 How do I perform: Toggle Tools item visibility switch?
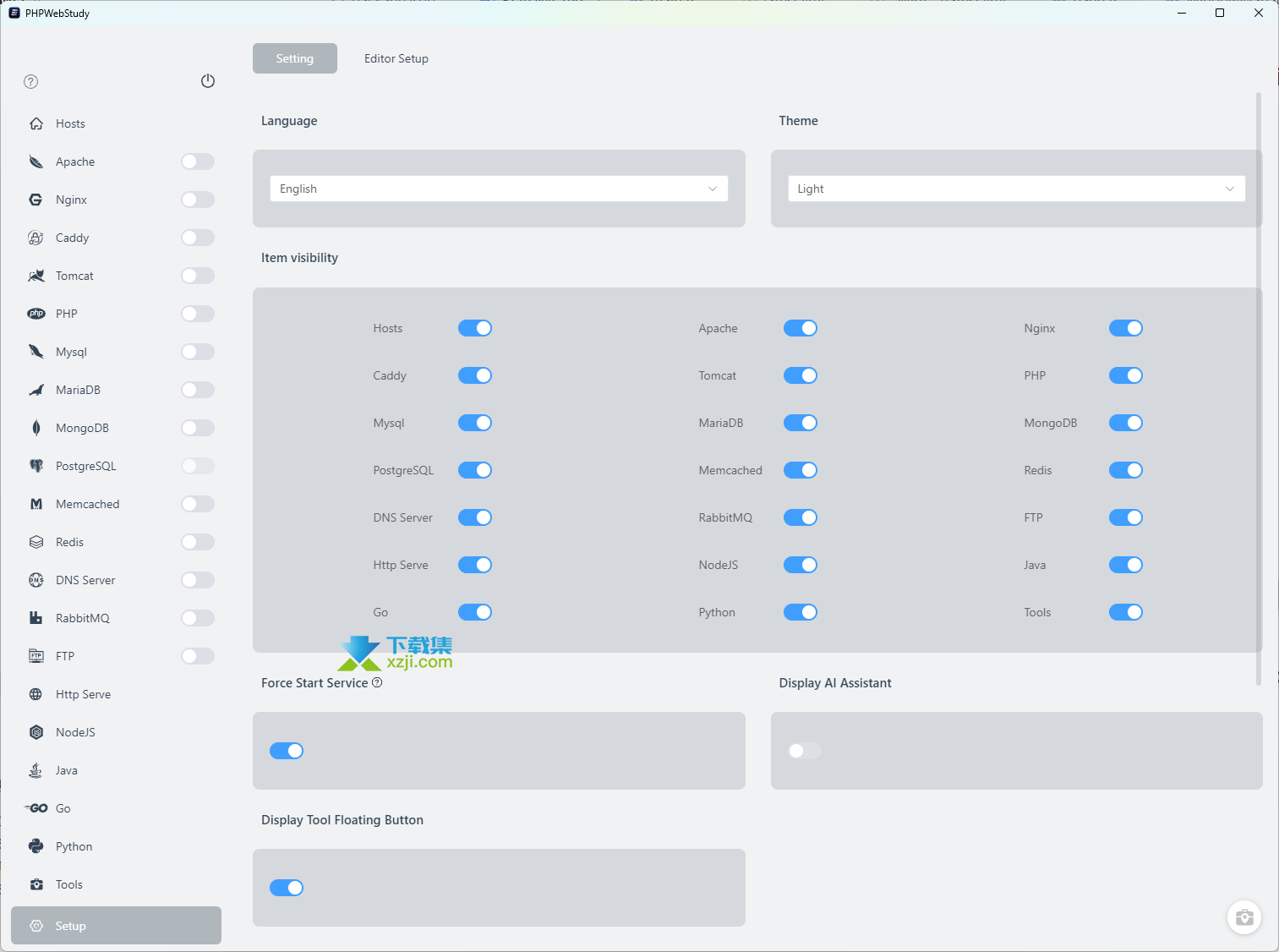coord(1126,612)
